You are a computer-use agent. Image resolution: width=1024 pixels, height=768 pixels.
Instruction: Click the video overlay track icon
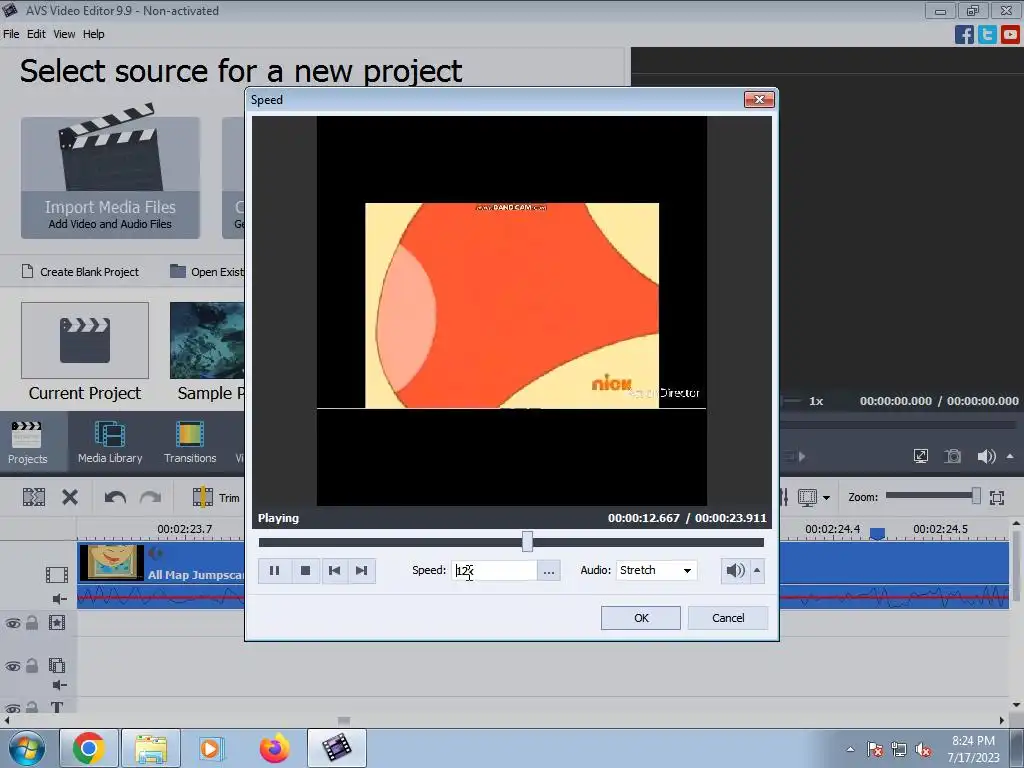pyautogui.click(x=57, y=665)
